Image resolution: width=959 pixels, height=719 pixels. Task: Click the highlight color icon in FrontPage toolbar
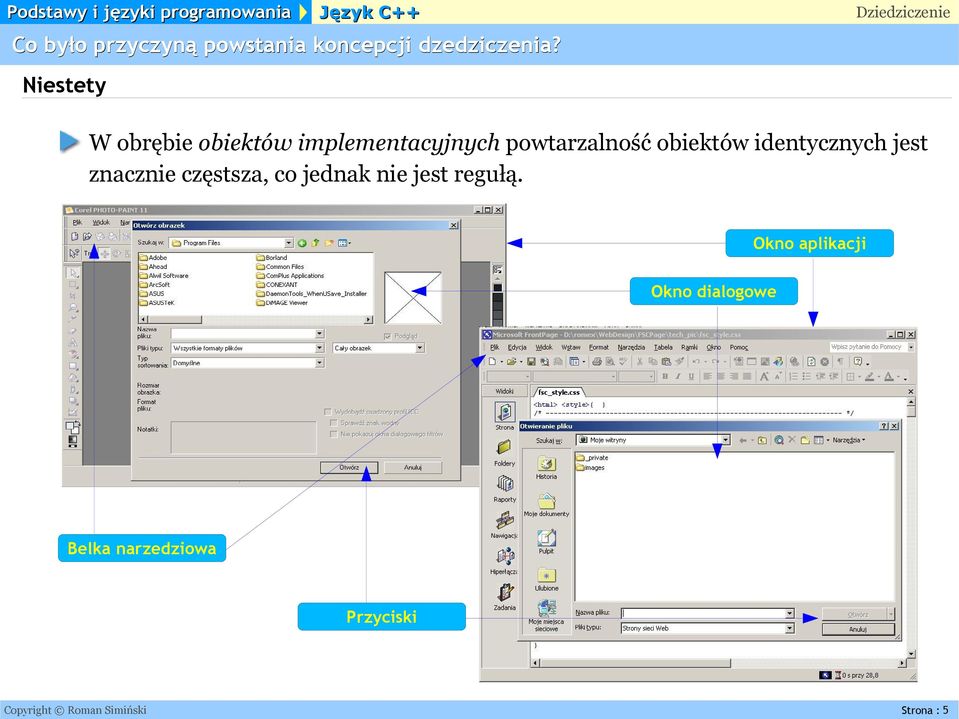[869, 376]
